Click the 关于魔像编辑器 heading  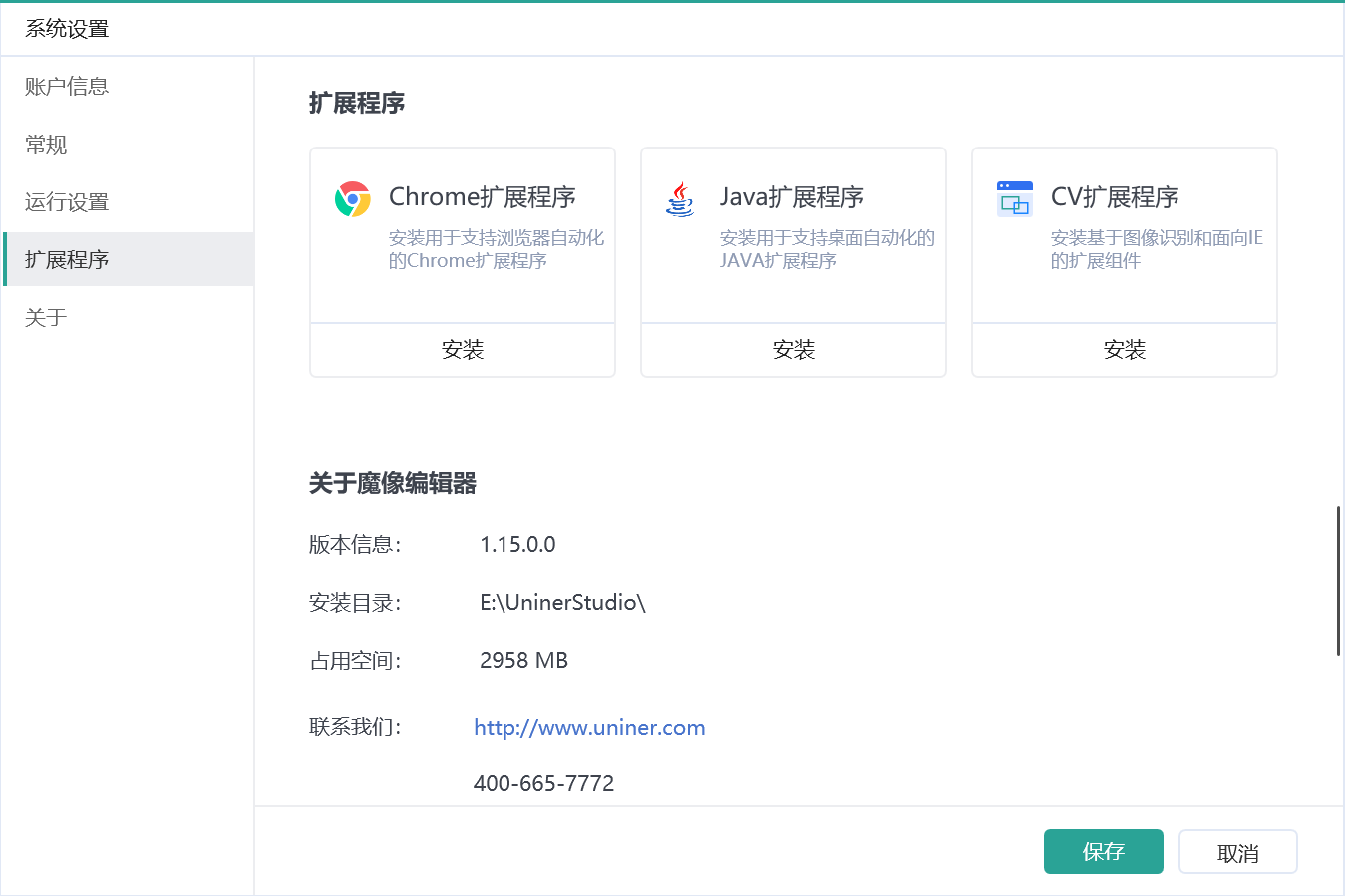(x=393, y=483)
